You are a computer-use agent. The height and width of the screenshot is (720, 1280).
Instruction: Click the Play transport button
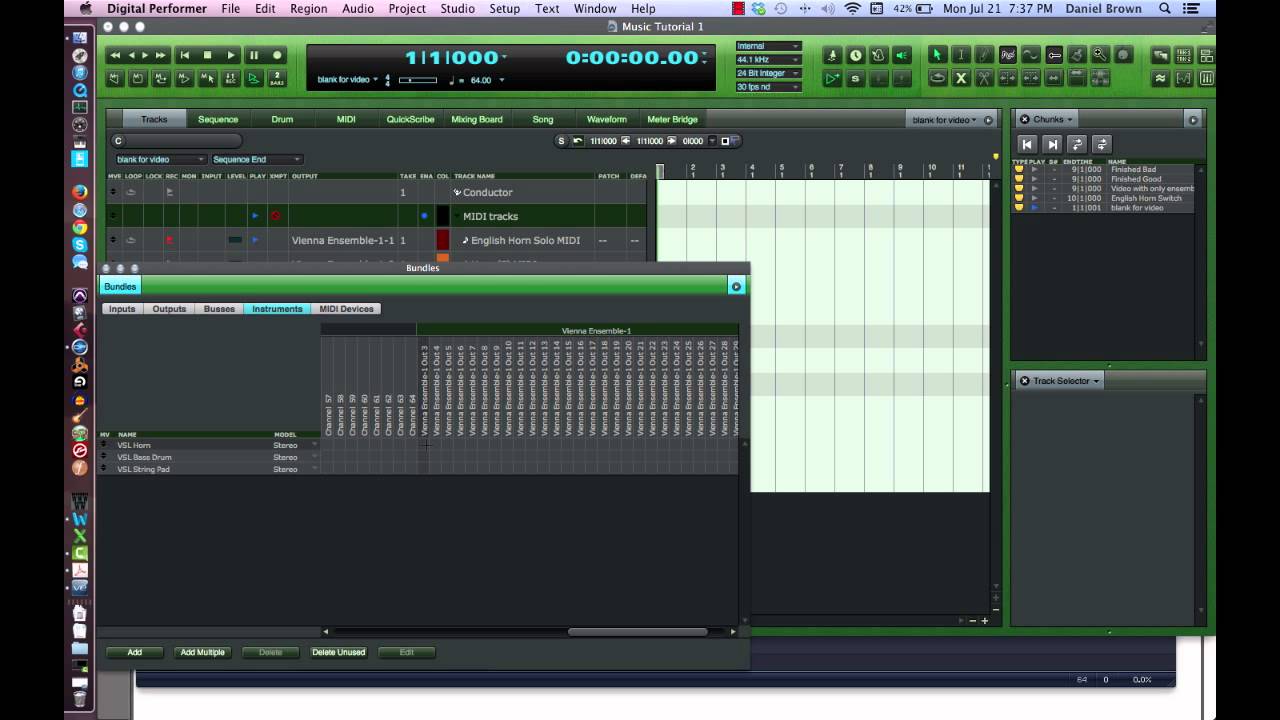(231, 55)
